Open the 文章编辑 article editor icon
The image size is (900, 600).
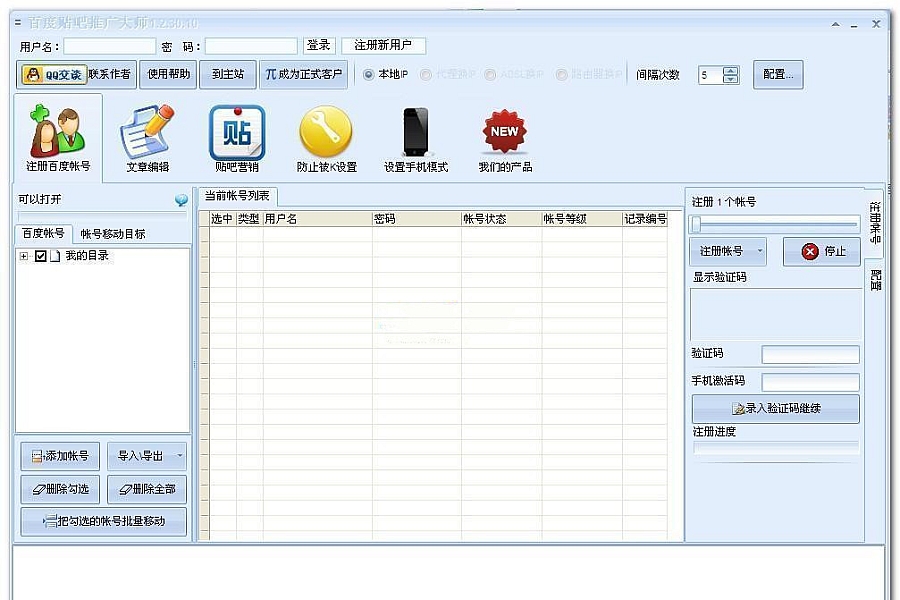pos(148,138)
